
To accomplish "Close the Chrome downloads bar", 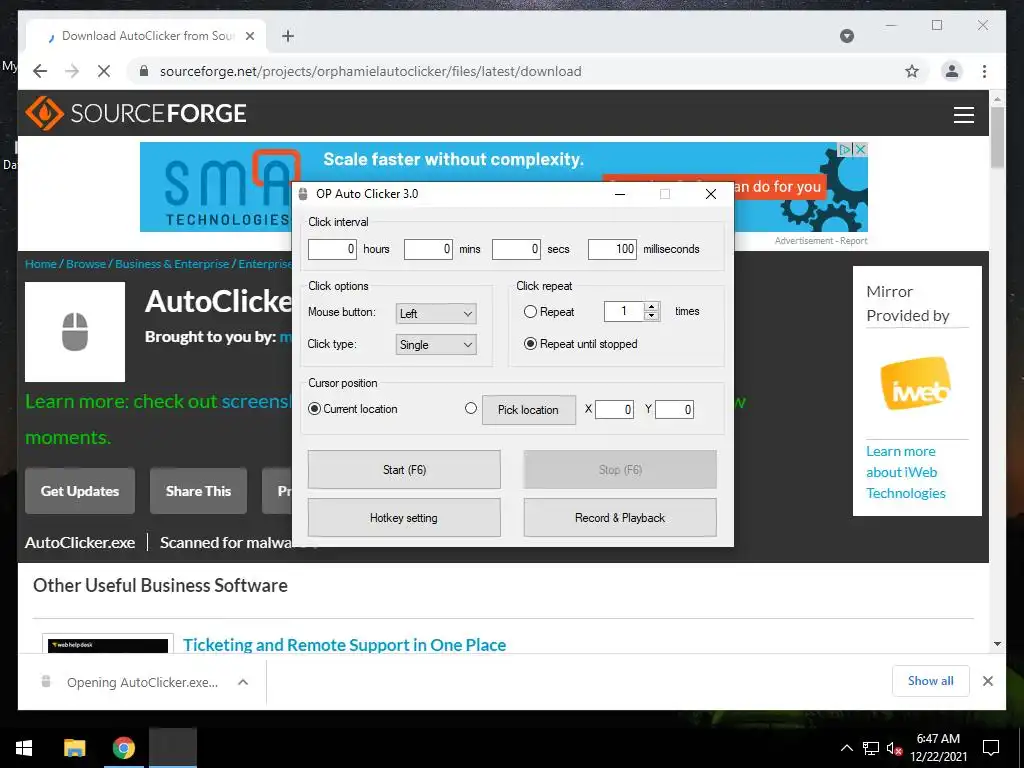I will 987,681.
